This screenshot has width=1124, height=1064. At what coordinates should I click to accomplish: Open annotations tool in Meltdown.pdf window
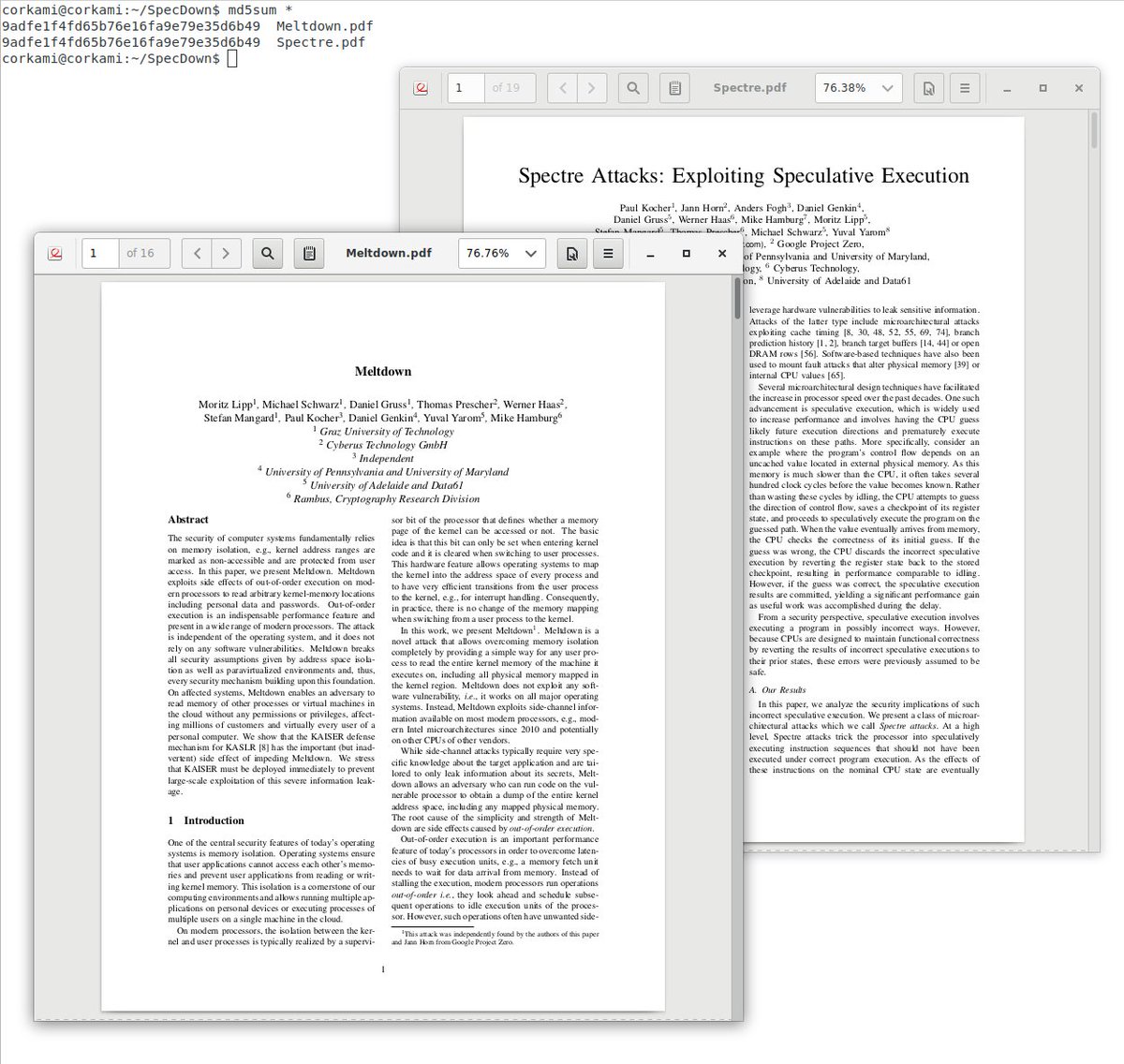310,253
